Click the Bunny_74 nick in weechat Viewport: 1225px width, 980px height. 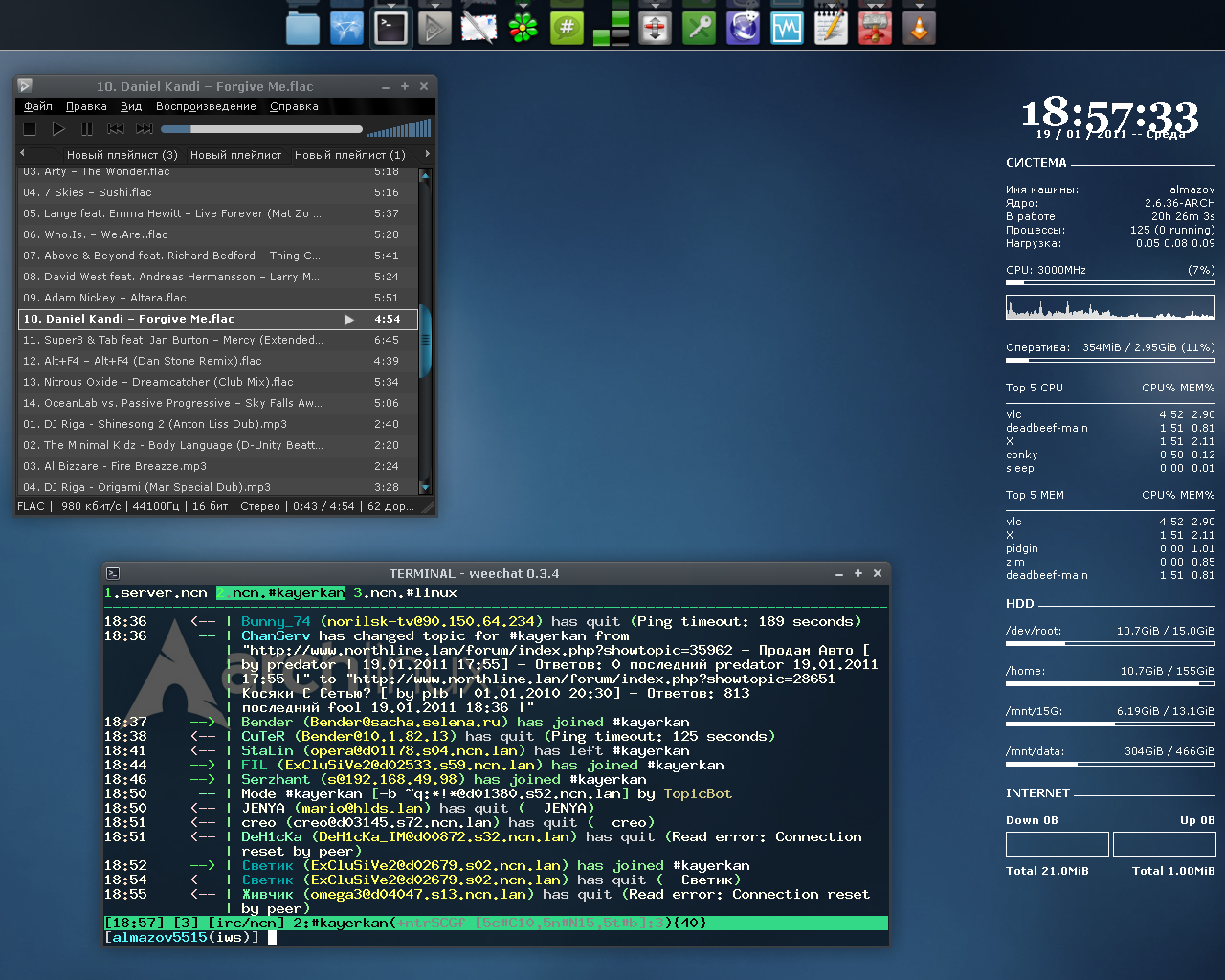click(x=276, y=622)
